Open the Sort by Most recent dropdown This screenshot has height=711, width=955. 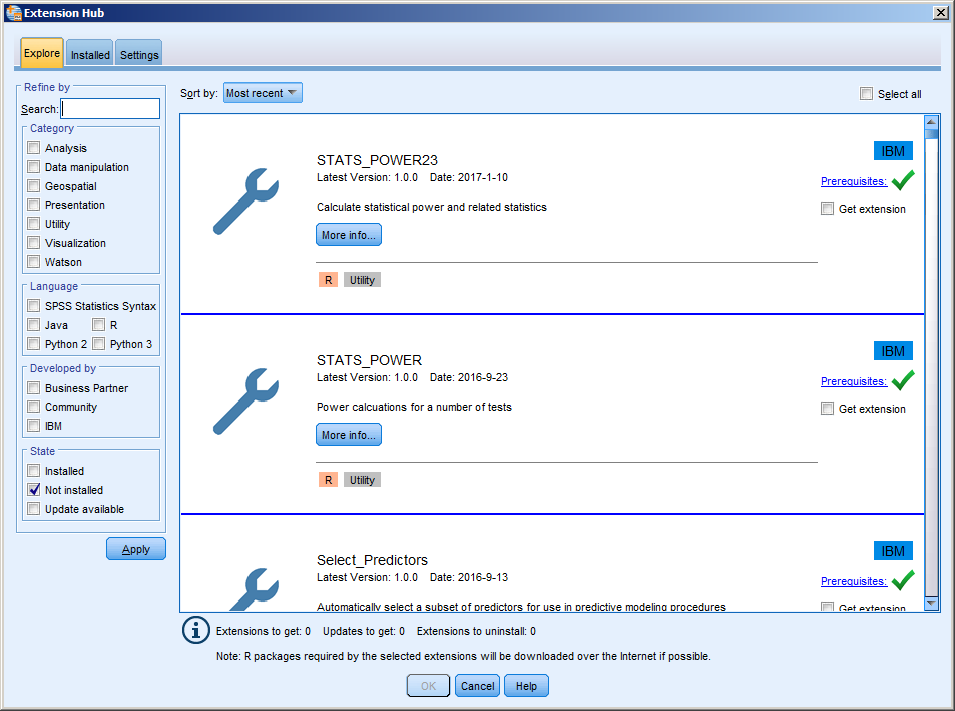[x=262, y=93]
